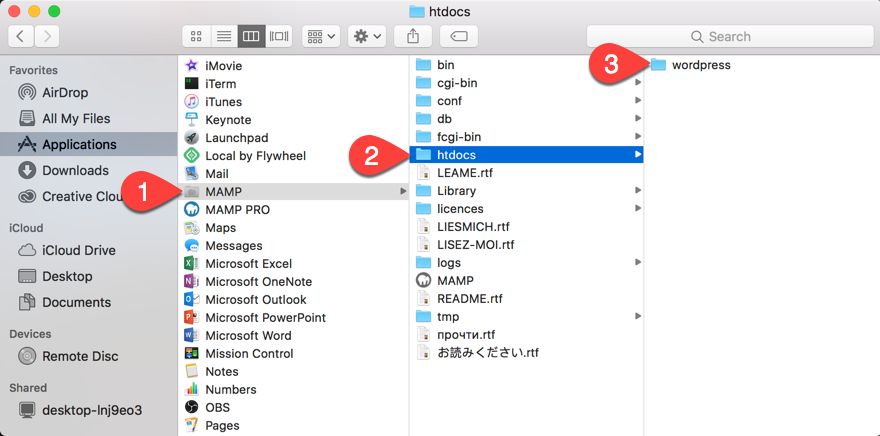Select the Mail app icon
Viewport: 880px width, 436px height.
pos(192,173)
